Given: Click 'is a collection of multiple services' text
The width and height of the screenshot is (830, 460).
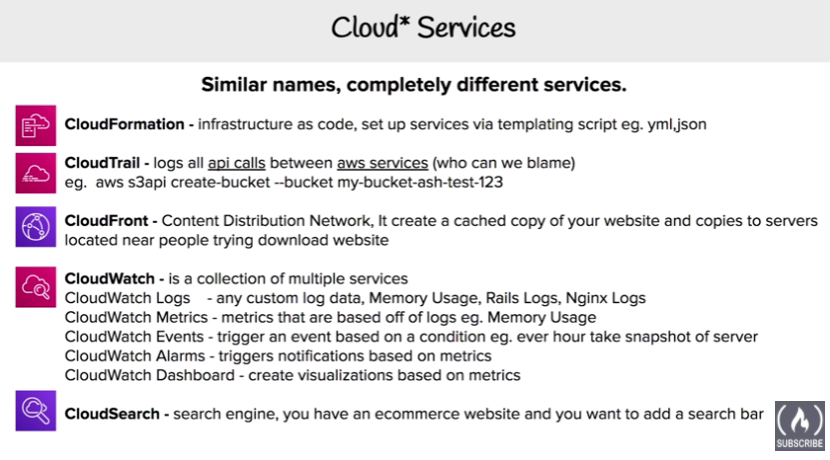Looking at the screenshot, I should click(x=288, y=279).
